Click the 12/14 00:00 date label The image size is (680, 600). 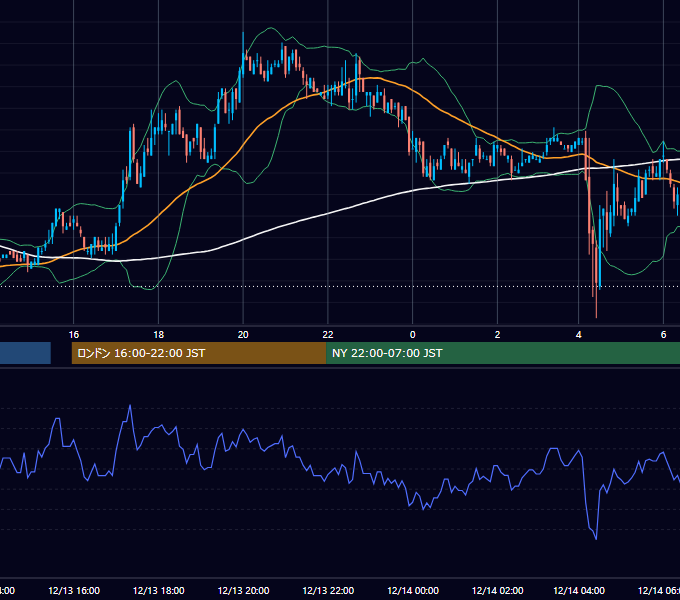click(x=413, y=590)
